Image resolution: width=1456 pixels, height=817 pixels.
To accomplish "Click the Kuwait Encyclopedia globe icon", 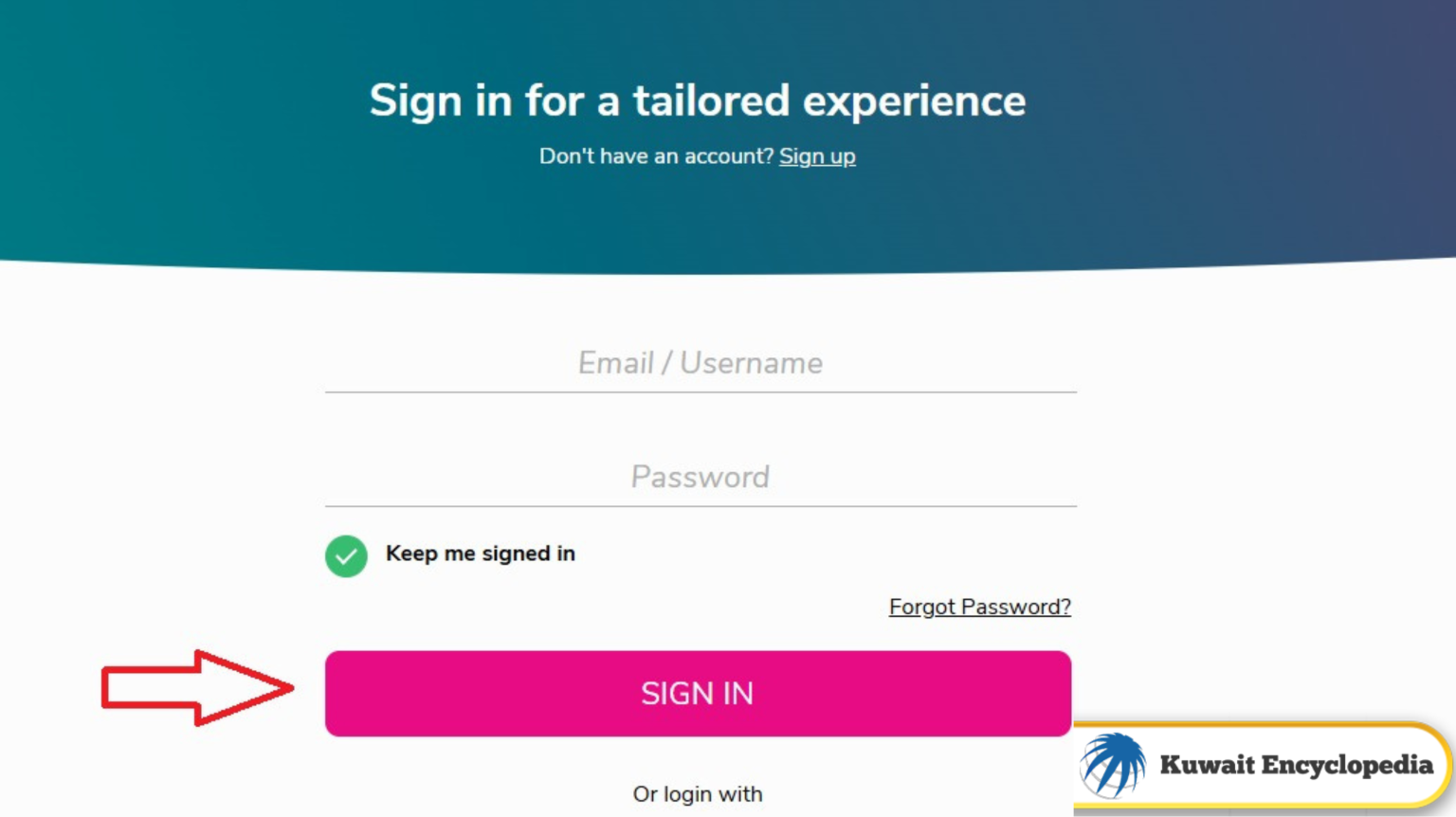I will [1113, 766].
